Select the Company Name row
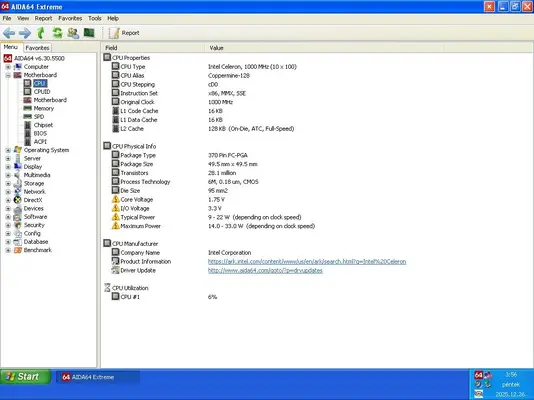 (x=317, y=253)
